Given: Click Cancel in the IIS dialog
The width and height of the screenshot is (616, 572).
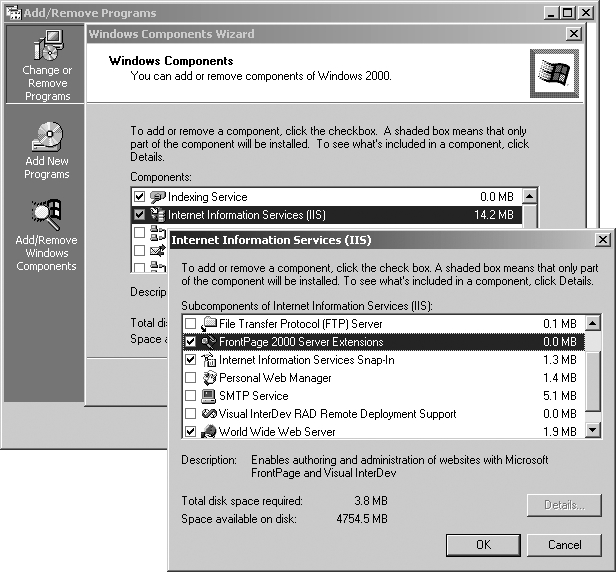Looking at the screenshot, I should [x=565, y=545].
